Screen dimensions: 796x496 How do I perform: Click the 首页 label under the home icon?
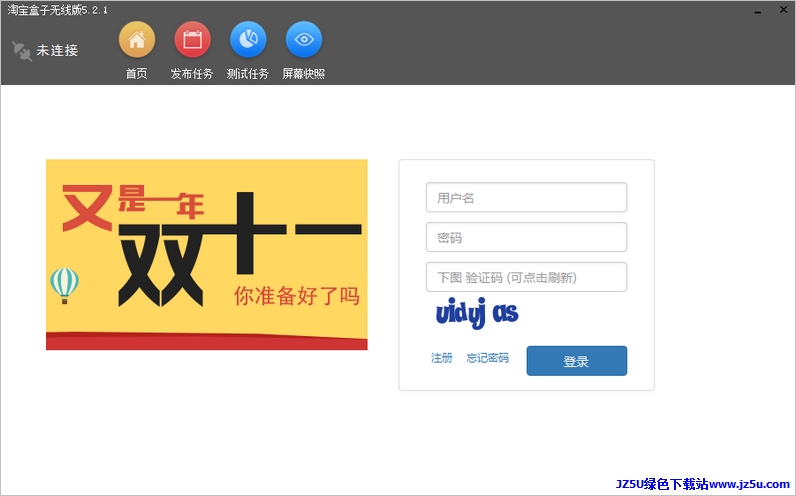coord(137,74)
